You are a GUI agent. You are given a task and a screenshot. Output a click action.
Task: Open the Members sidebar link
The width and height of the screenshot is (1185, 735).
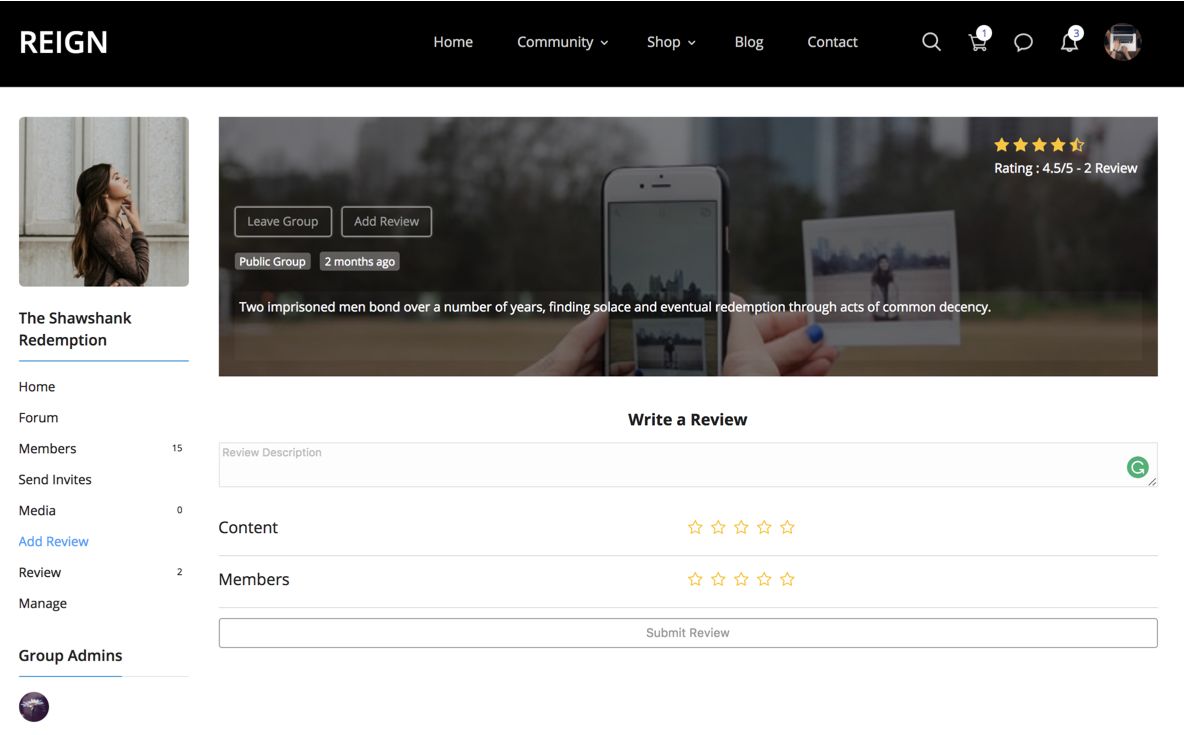tap(48, 449)
